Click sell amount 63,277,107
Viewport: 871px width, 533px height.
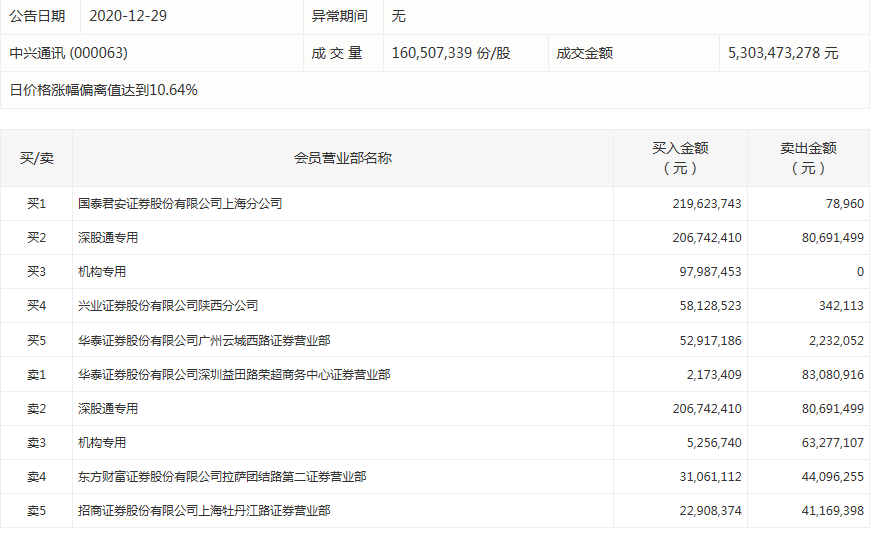click(x=833, y=443)
